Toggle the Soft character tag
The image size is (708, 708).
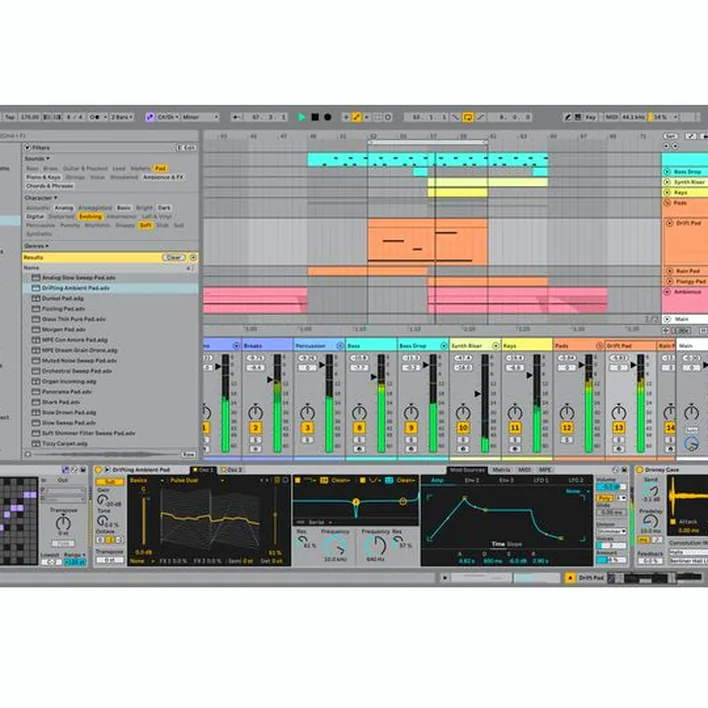(x=145, y=225)
